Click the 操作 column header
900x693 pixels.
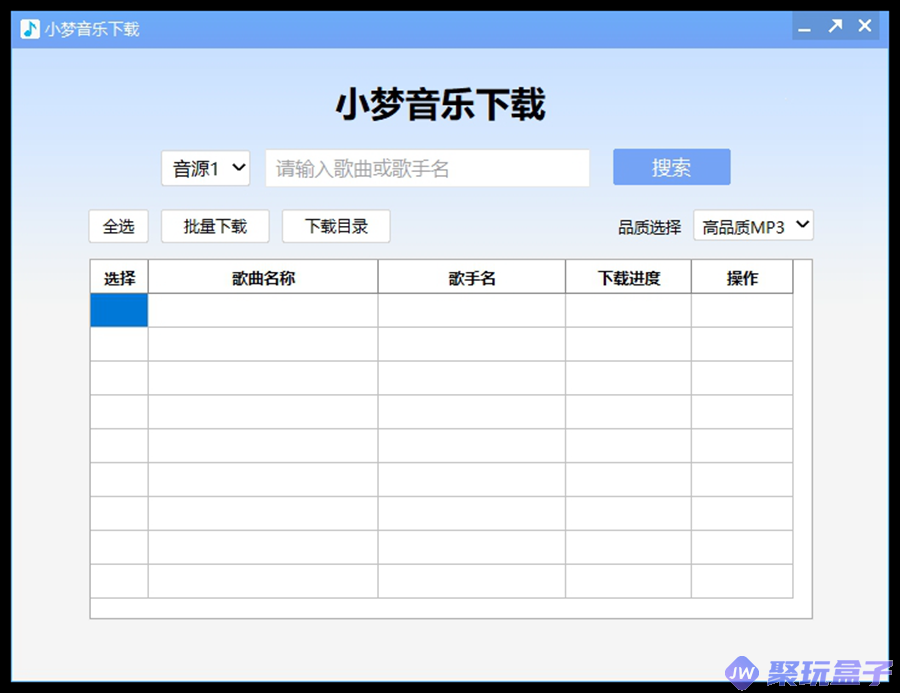pyautogui.click(x=742, y=277)
